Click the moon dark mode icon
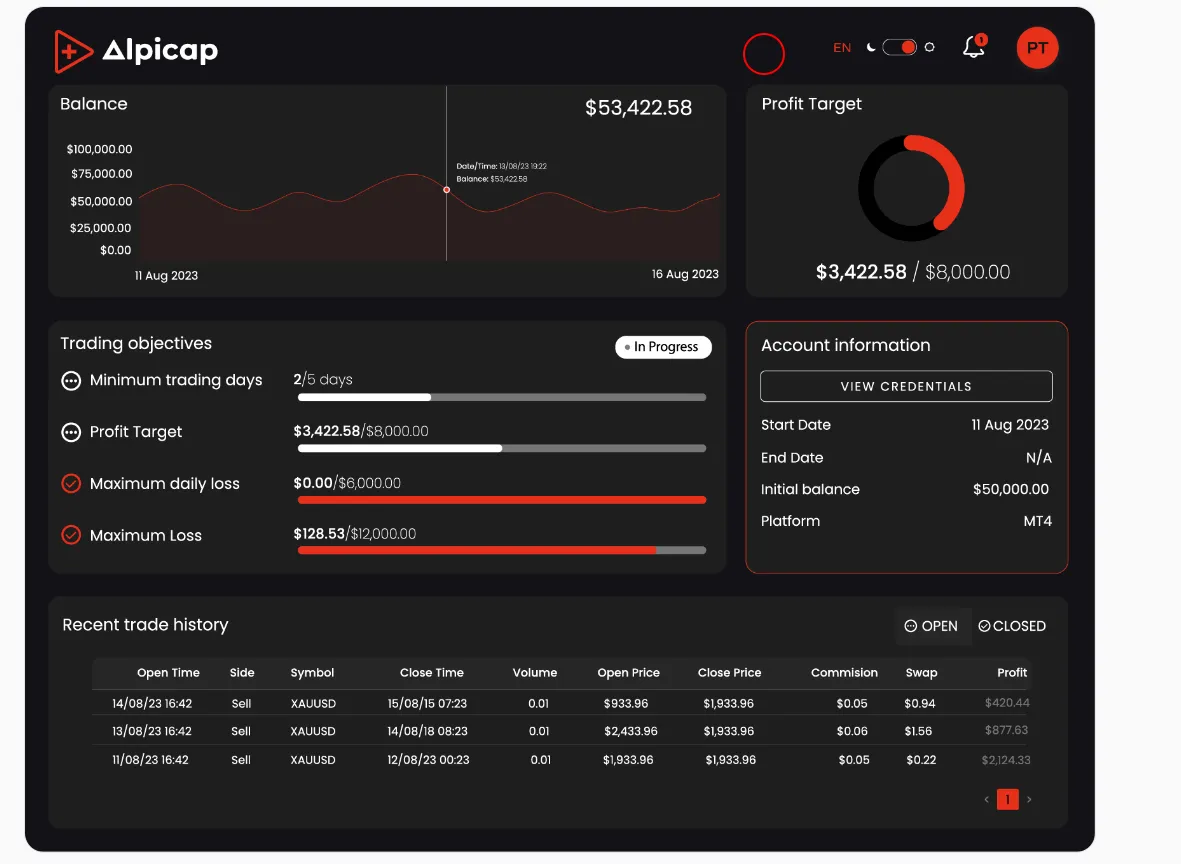The height and width of the screenshot is (864, 1181). pos(871,47)
